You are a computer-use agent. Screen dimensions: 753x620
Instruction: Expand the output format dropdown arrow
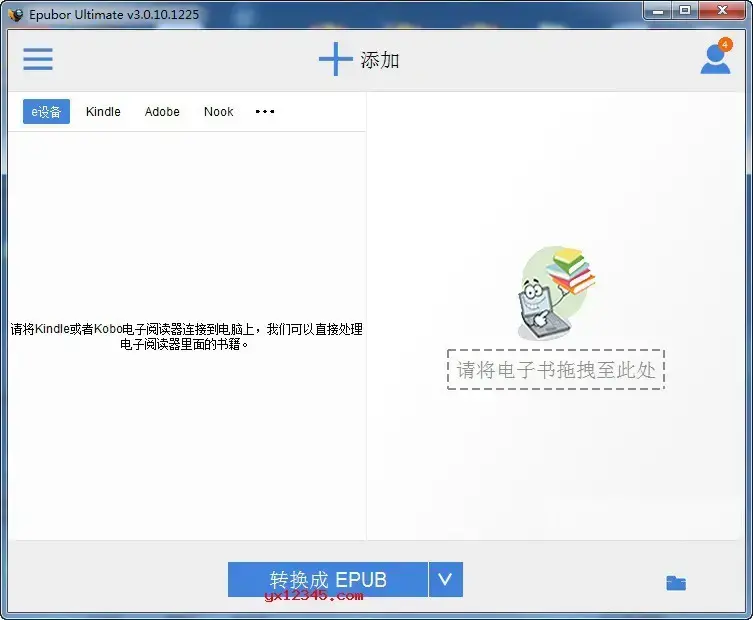[x=446, y=580]
